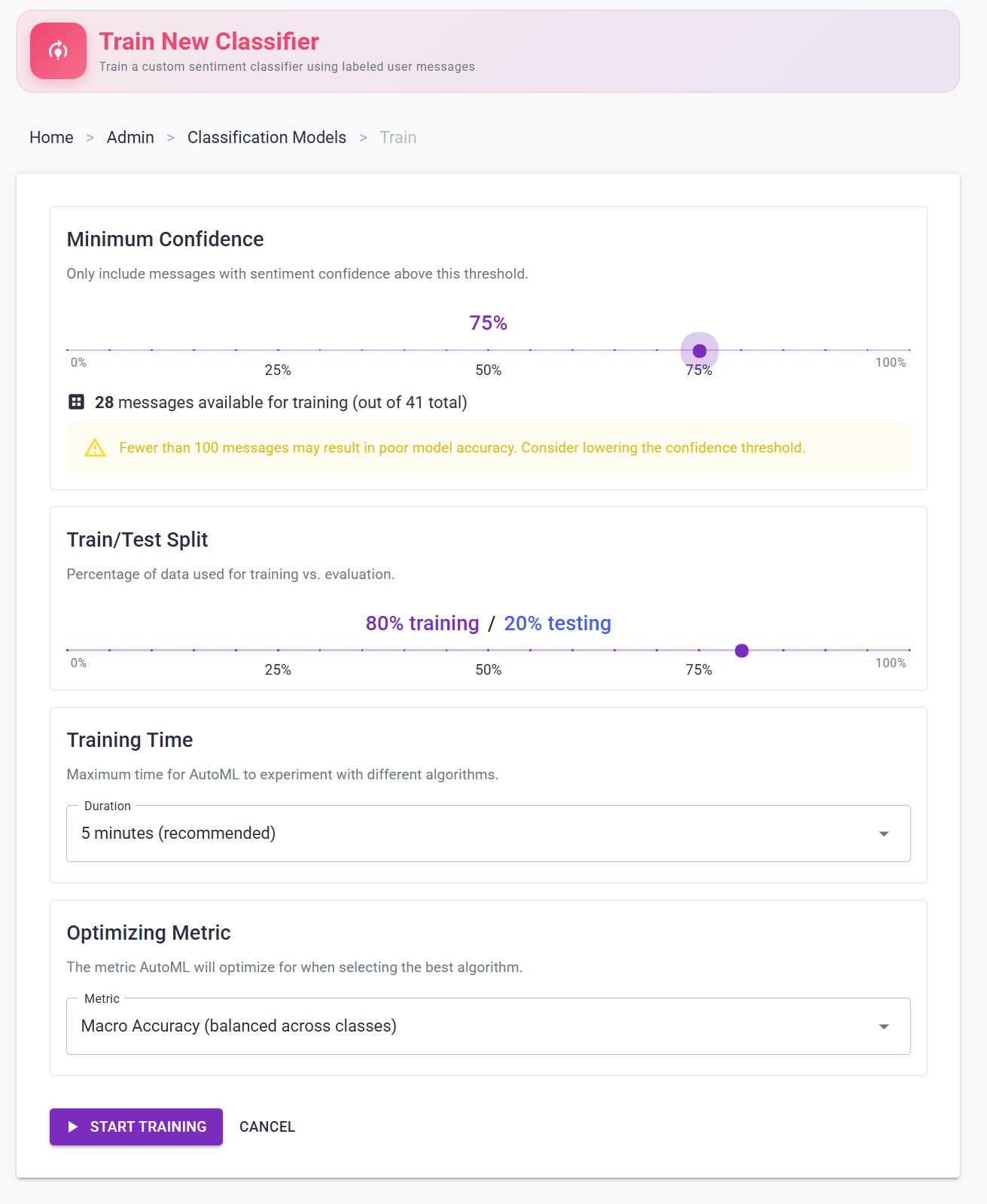
Task: Click the grid icon beside message count
Action: [76, 402]
